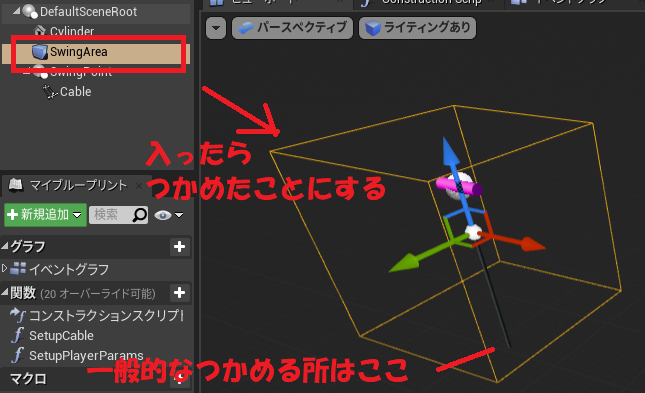
Task: Open コンストラクションスクリプト function
Action: (106, 316)
